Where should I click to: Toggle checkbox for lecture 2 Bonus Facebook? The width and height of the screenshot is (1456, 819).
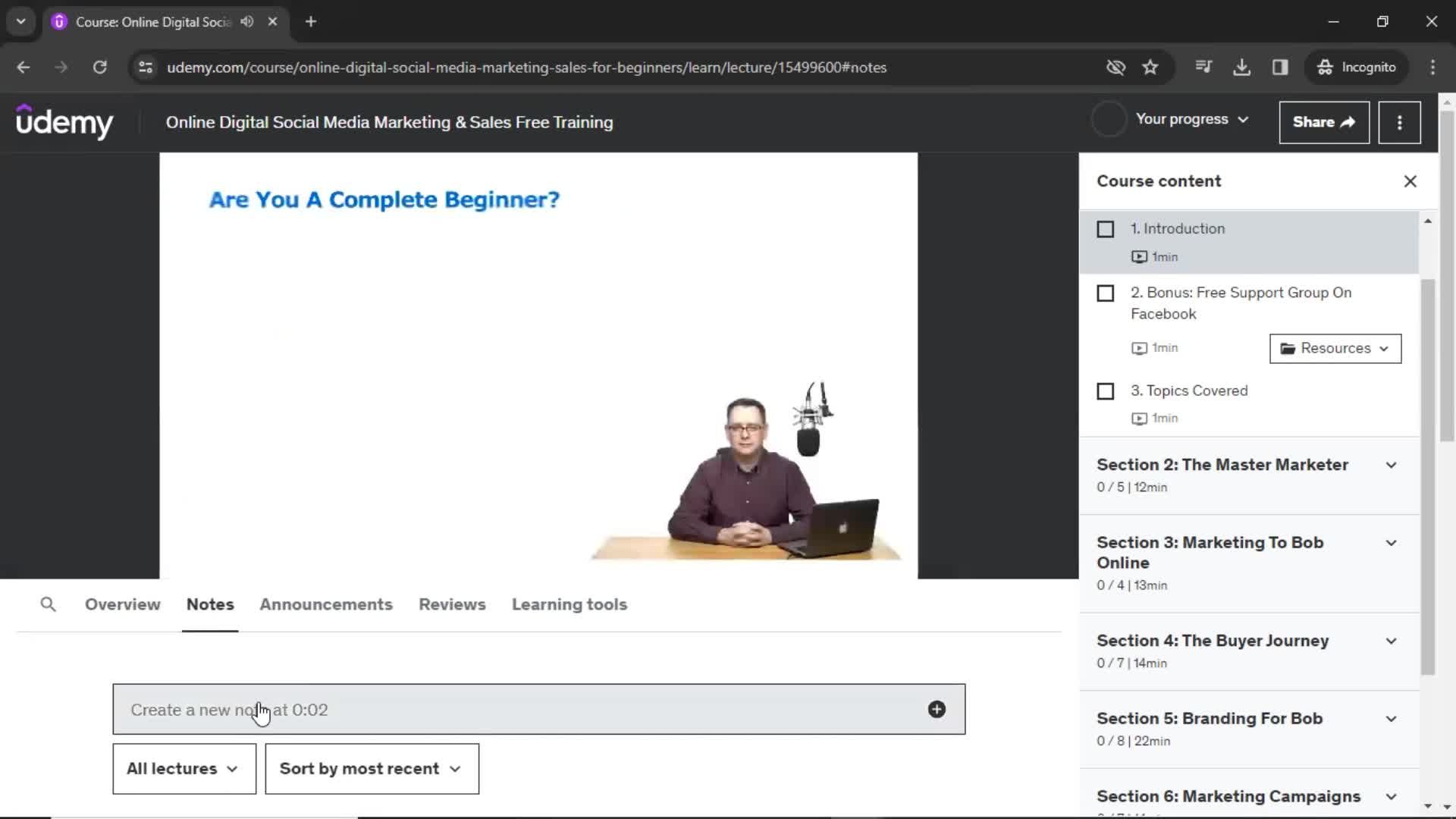(1105, 292)
